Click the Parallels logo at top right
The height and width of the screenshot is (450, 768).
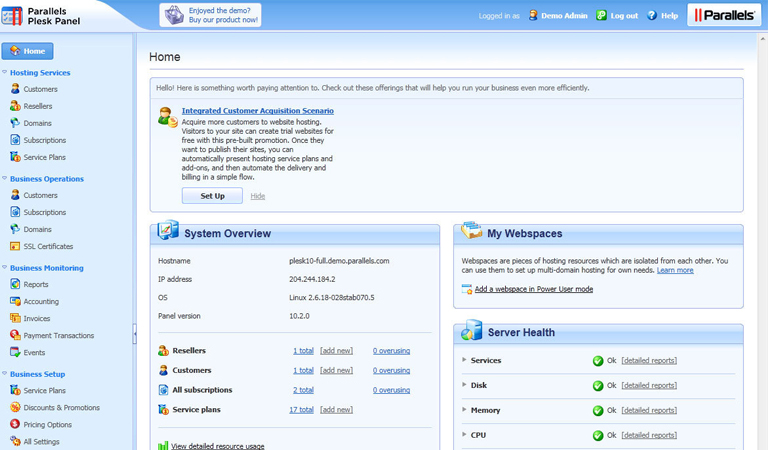pos(724,15)
